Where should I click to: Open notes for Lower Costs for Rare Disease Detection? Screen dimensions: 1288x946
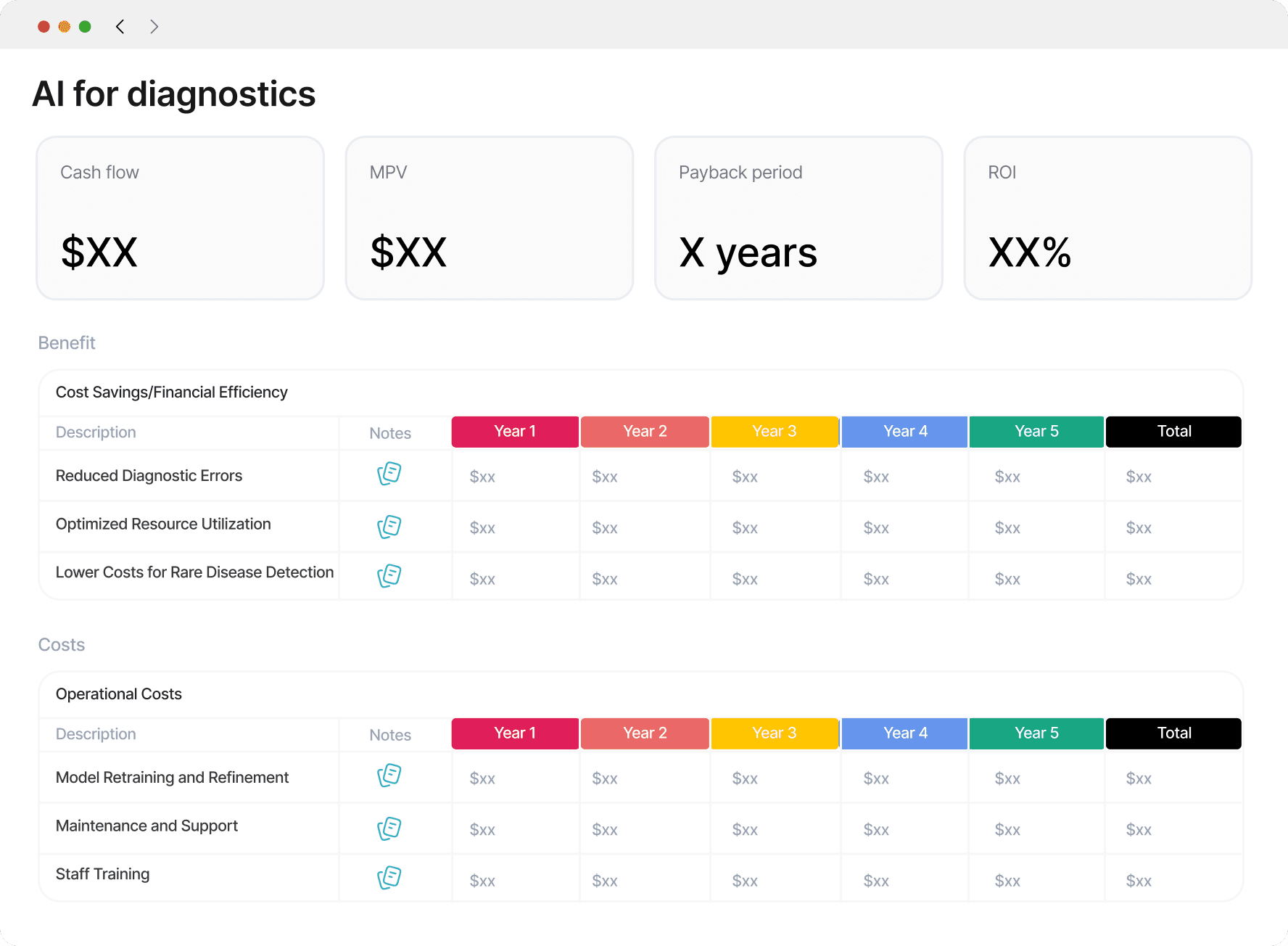389,576
